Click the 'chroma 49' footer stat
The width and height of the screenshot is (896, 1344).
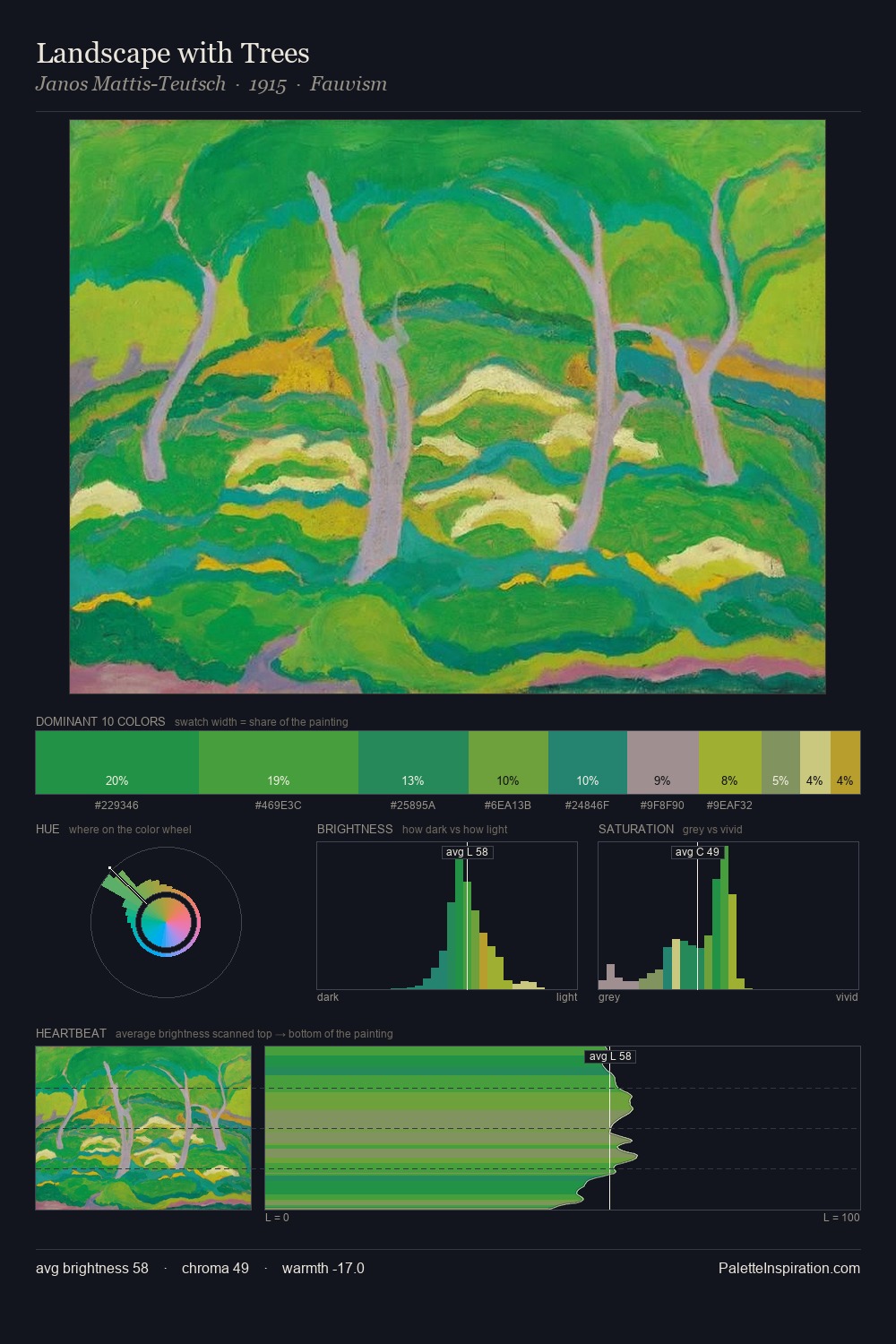(x=215, y=1268)
